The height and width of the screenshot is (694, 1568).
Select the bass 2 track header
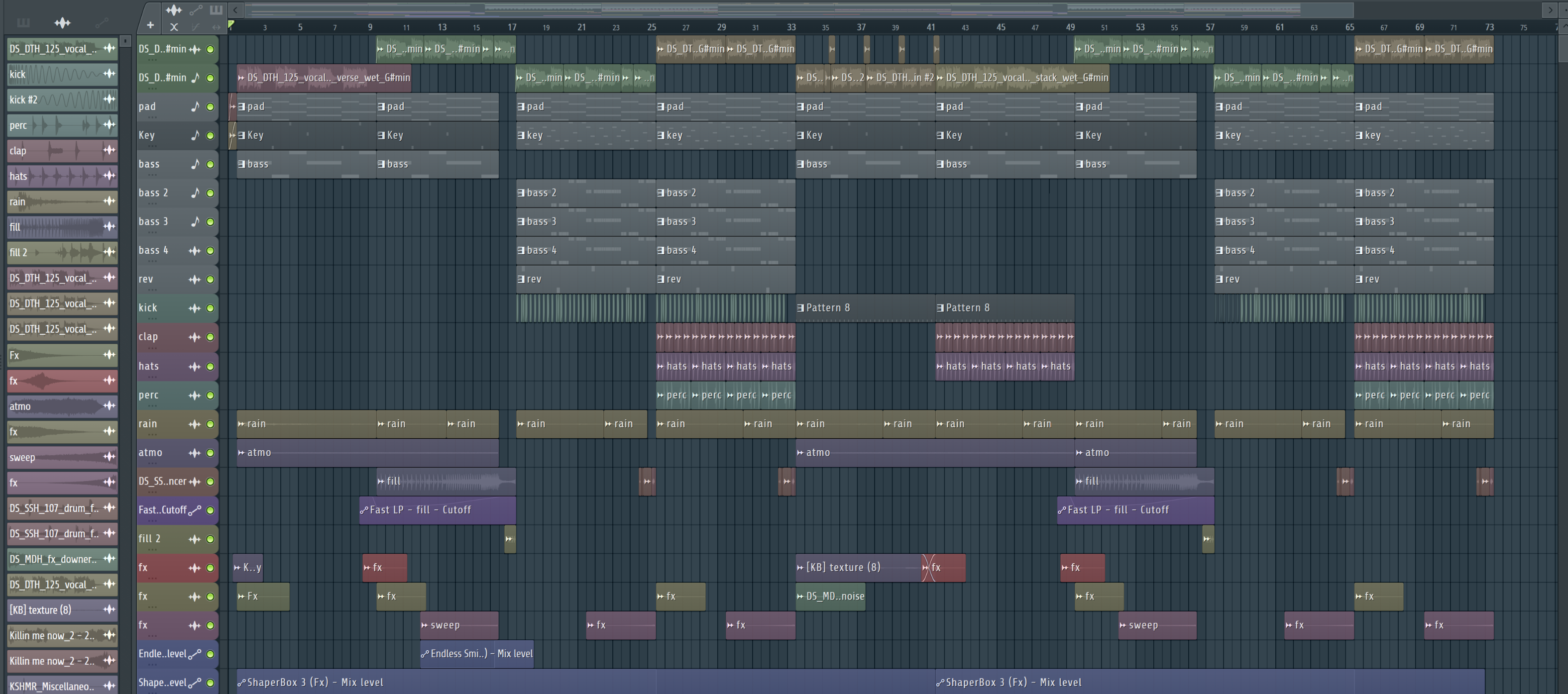pyautogui.click(x=177, y=193)
